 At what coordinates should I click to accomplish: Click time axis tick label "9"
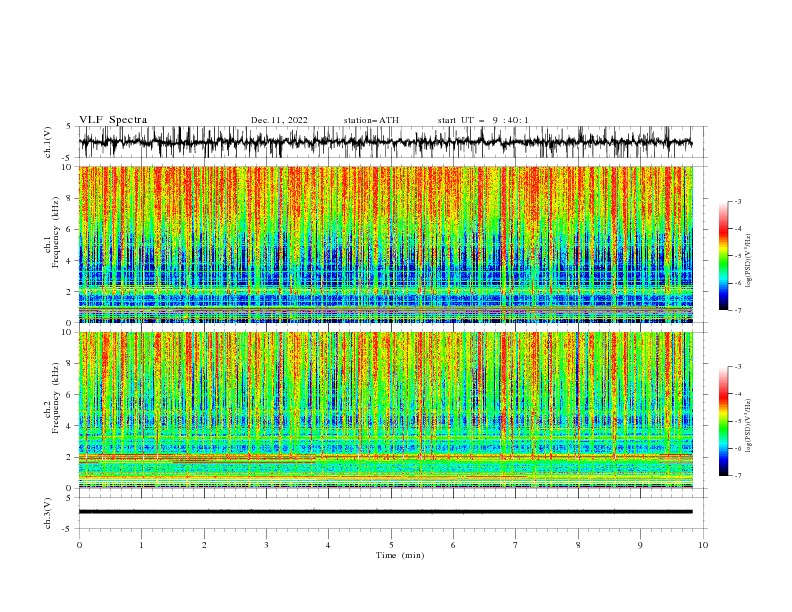(640, 545)
